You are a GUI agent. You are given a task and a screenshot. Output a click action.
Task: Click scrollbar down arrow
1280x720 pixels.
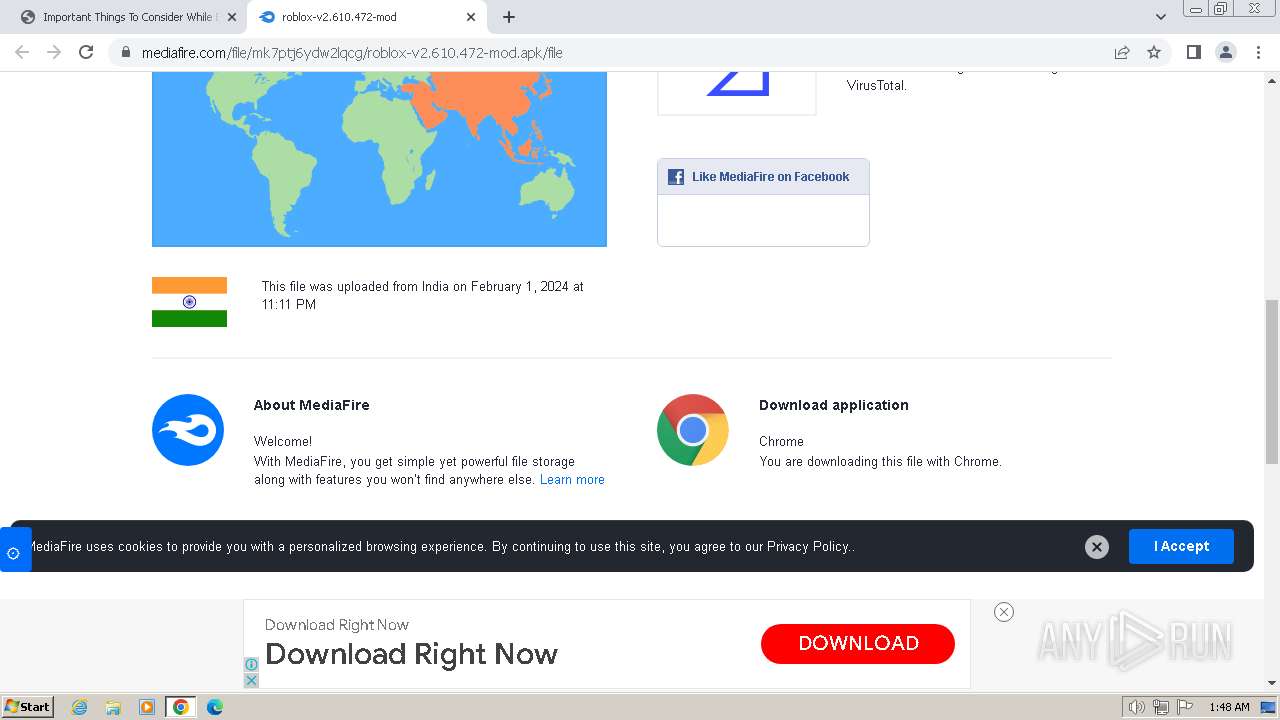1272,683
